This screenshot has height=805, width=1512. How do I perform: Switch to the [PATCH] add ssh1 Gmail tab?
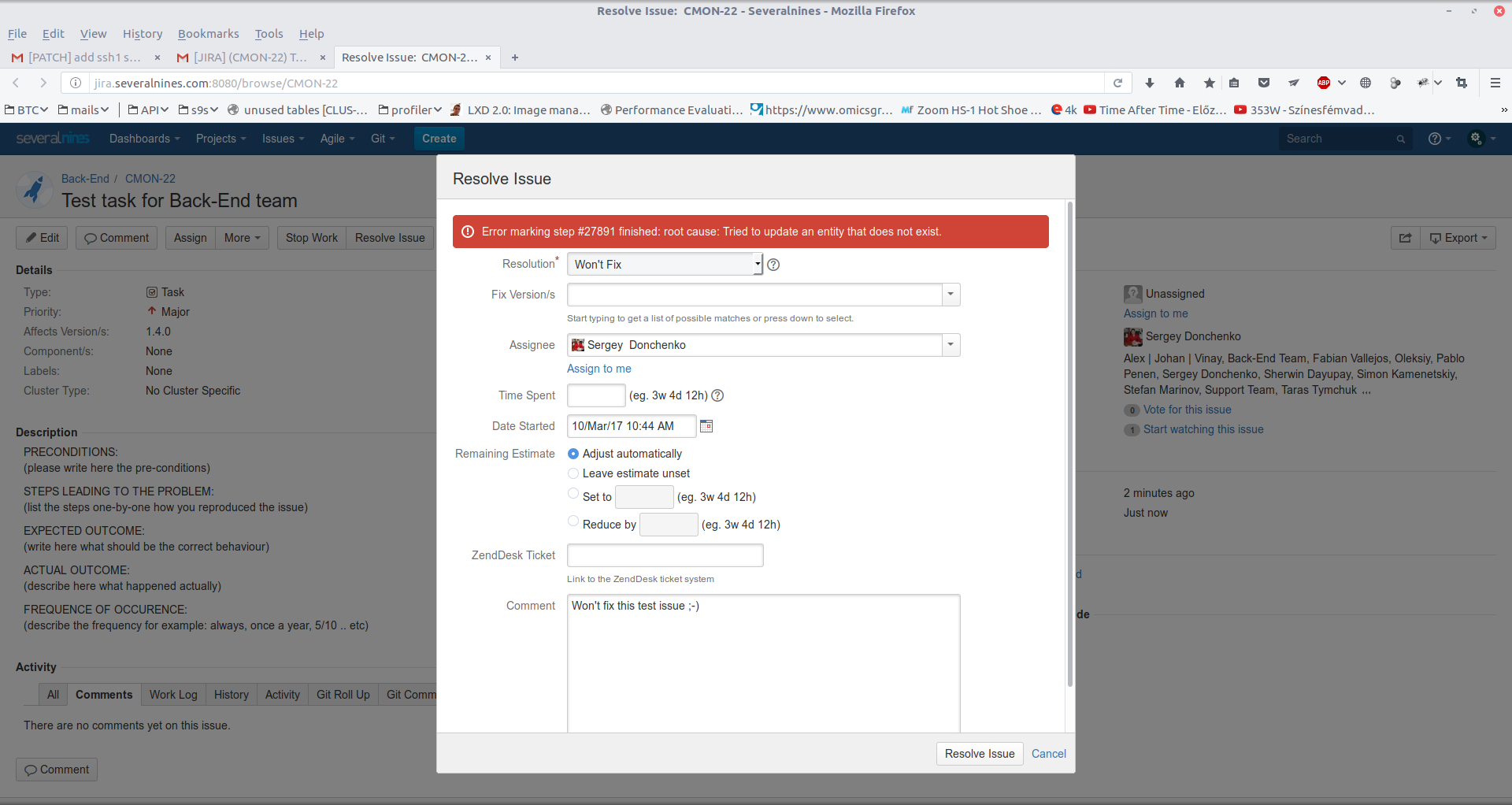pos(84,57)
